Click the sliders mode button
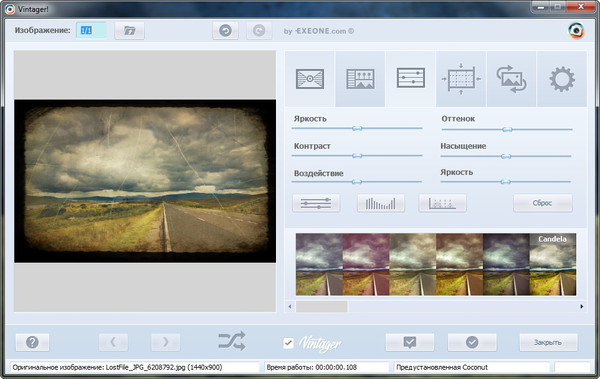This screenshot has width=600, height=379. point(316,203)
